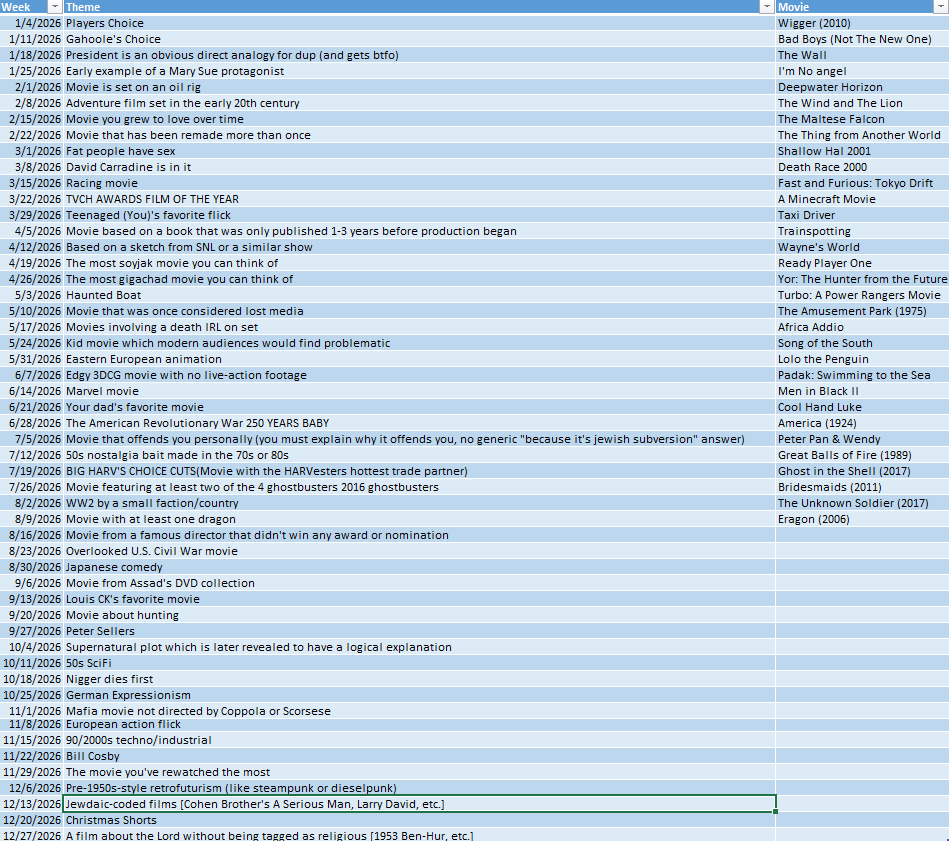Select the 'Eastern European animation' theme cell

click(x=419, y=359)
